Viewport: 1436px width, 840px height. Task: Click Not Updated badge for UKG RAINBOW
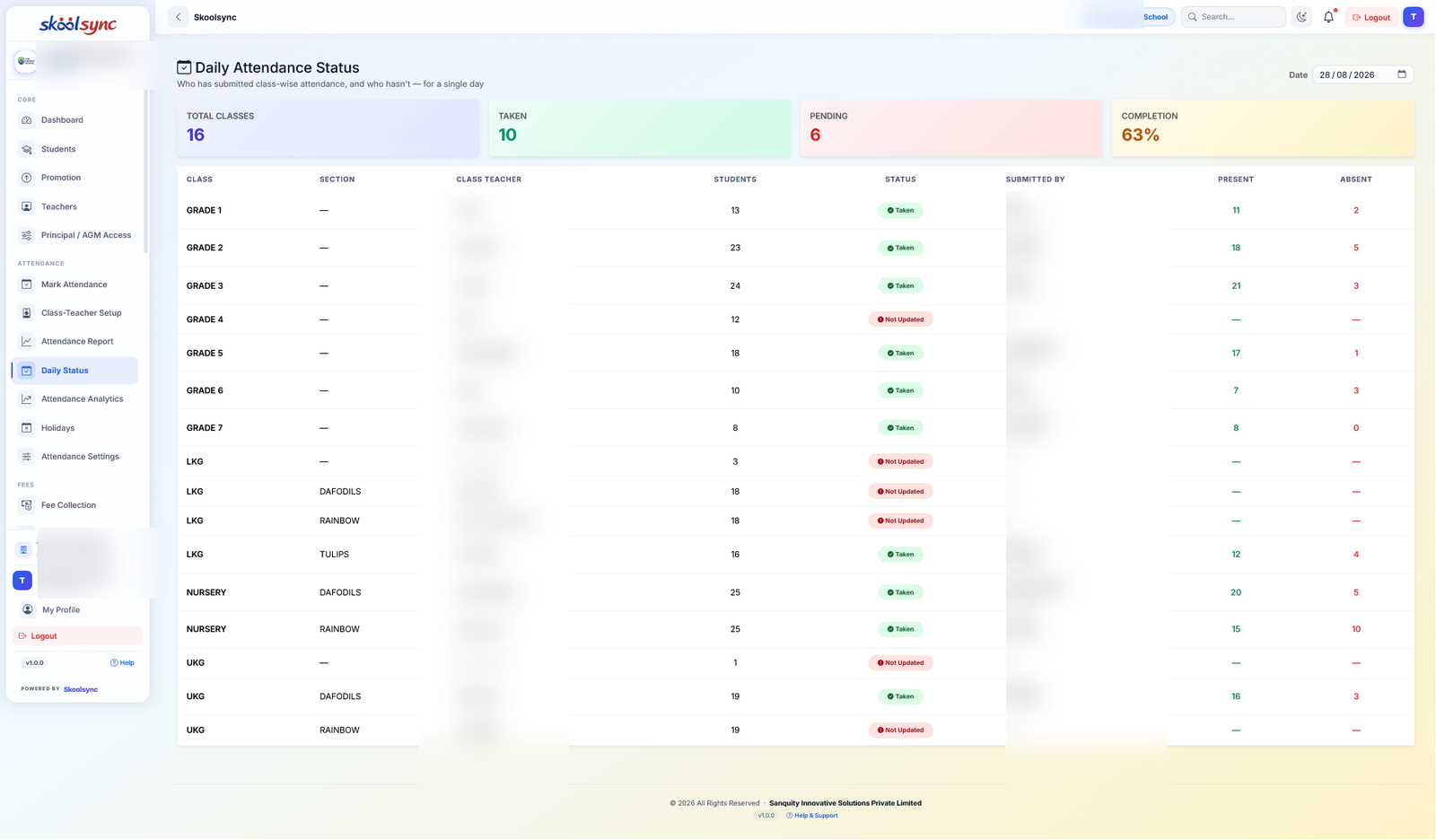pos(900,731)
